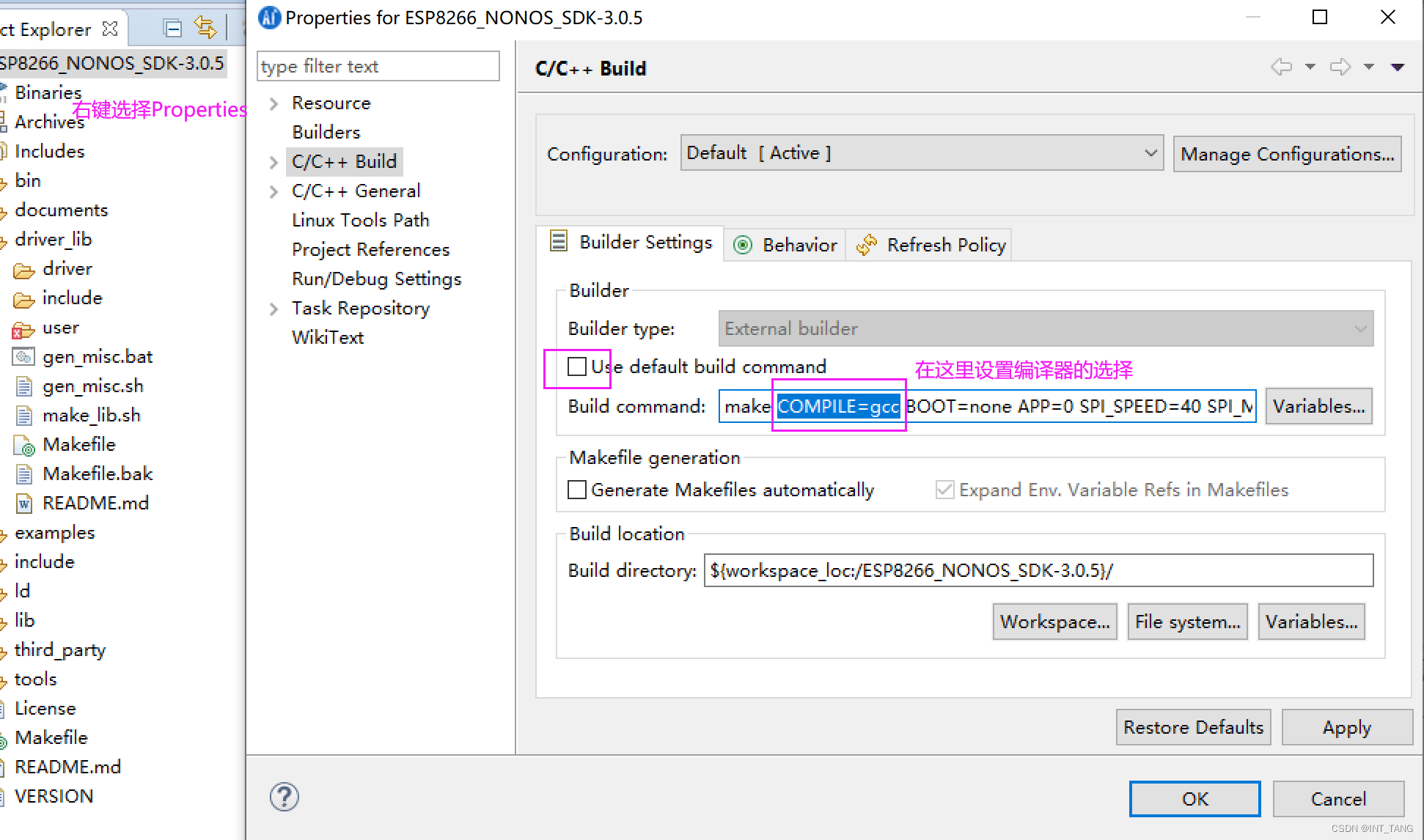Click Manage Configurations button
This screenshot has width=1424, height=840.
[x=1287, y=154]
